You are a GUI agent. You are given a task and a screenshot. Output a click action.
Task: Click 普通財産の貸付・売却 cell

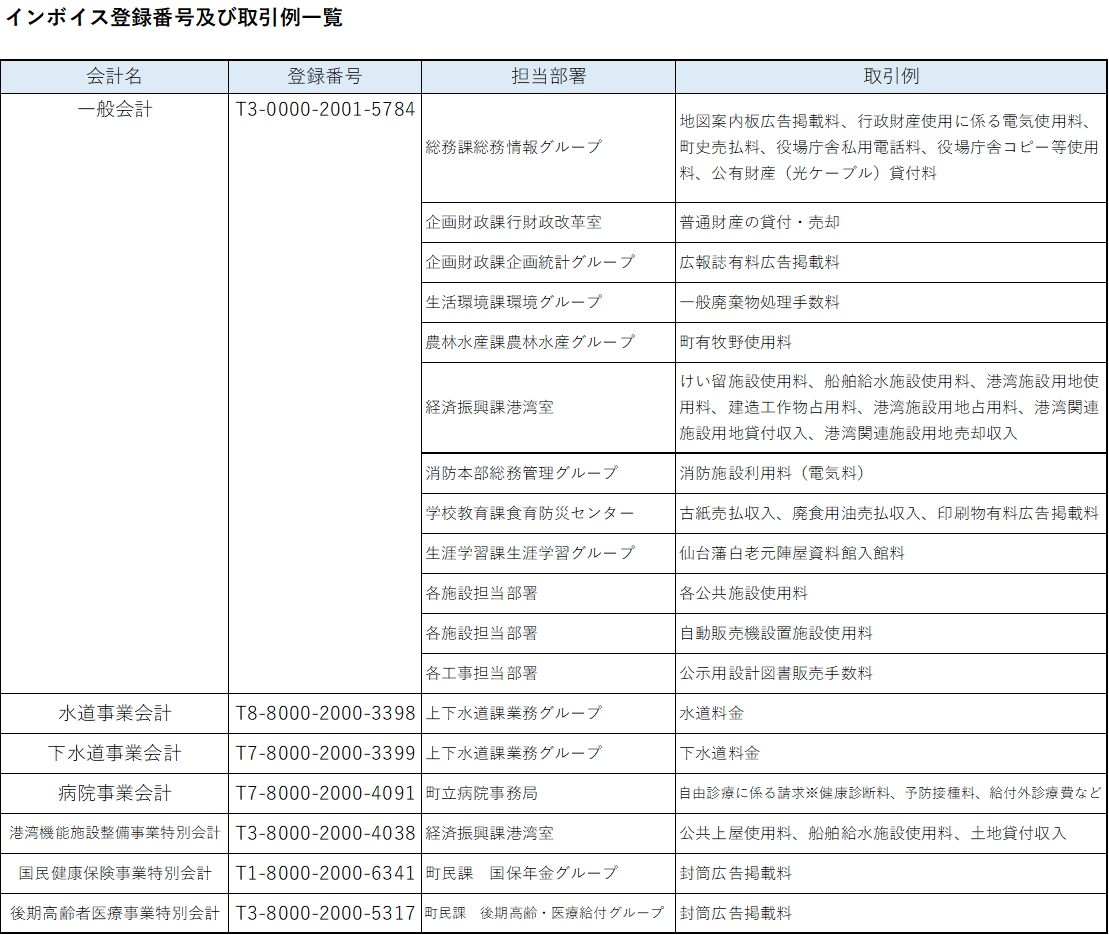click(891, 223)
